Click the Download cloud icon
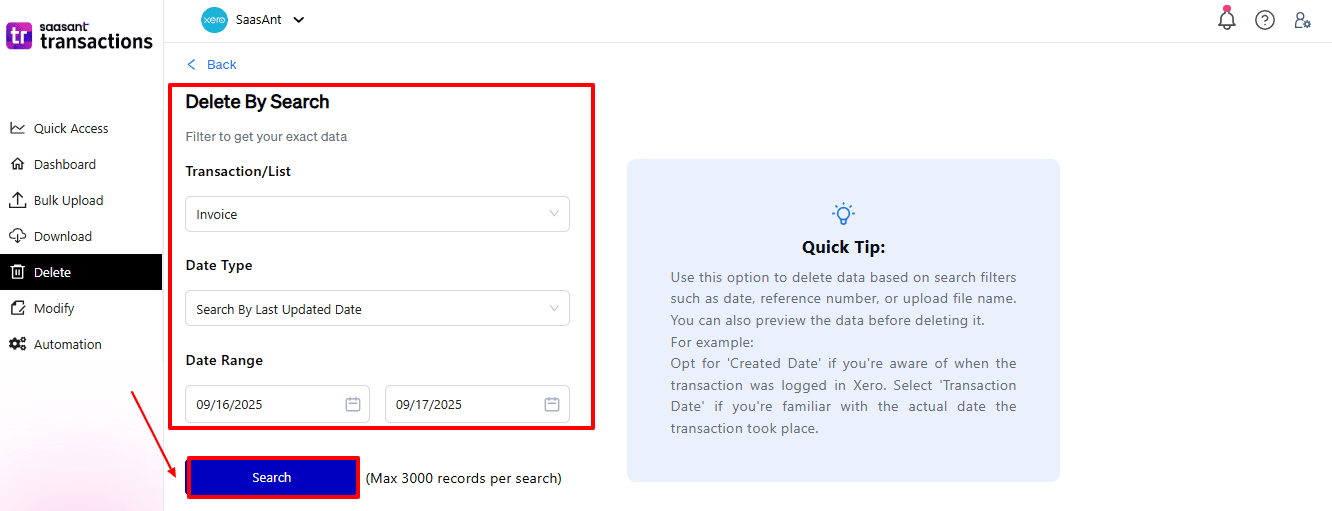Screen dimensions: 1332x511 [x=17, y=236]
